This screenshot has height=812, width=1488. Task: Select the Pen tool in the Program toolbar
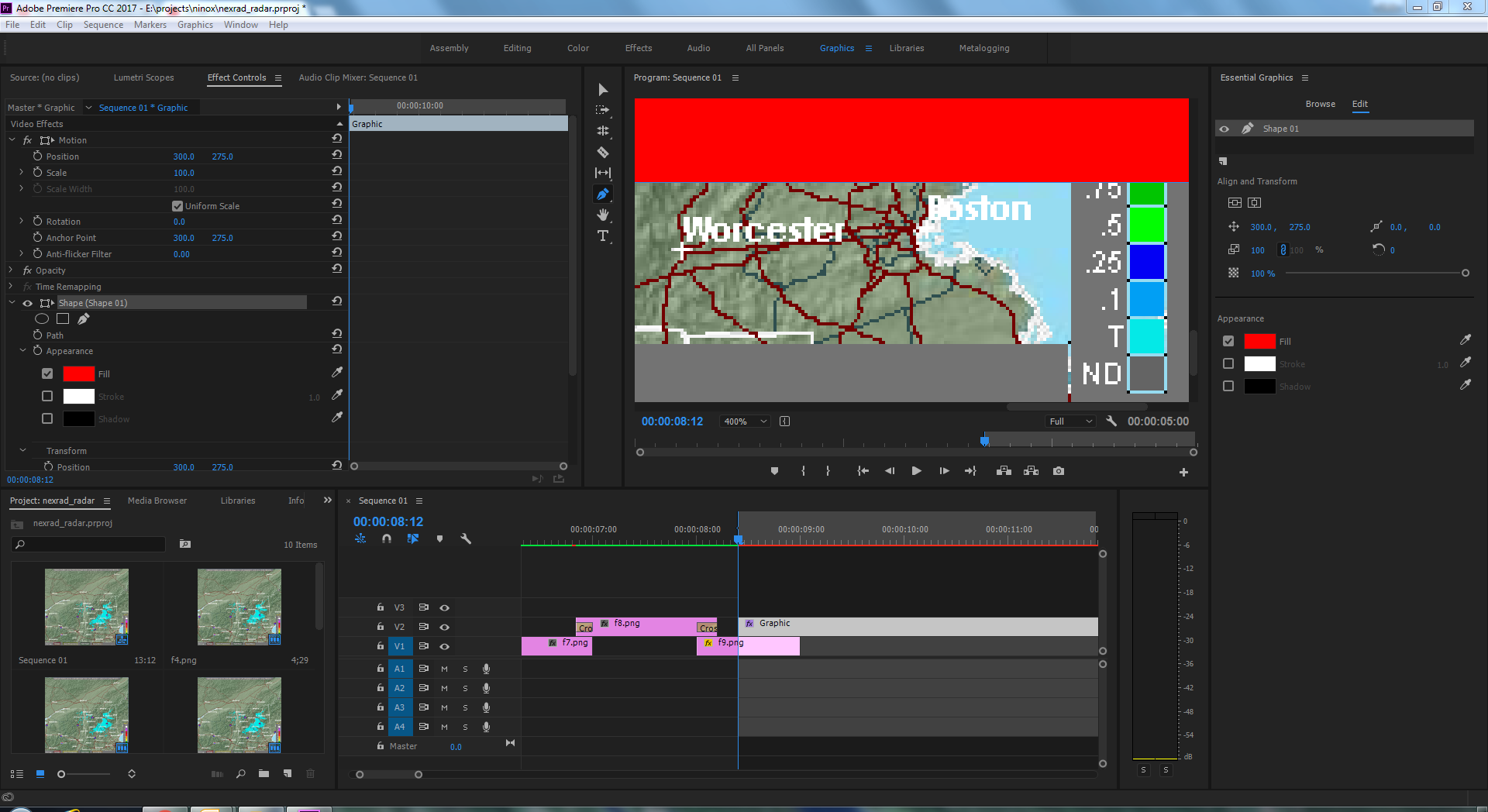point(603,194)
